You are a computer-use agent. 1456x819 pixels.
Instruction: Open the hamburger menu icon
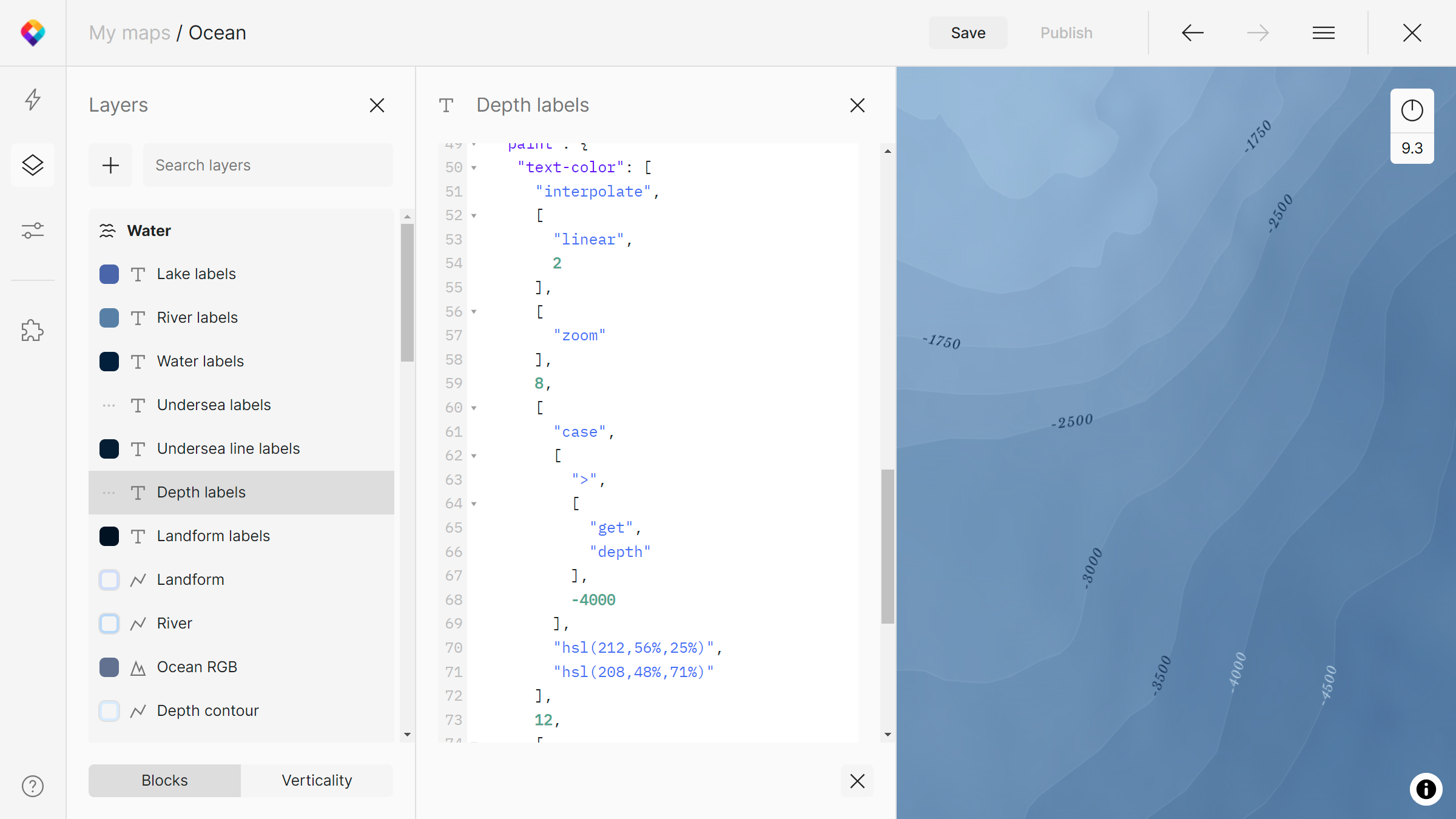[1324, 33]
